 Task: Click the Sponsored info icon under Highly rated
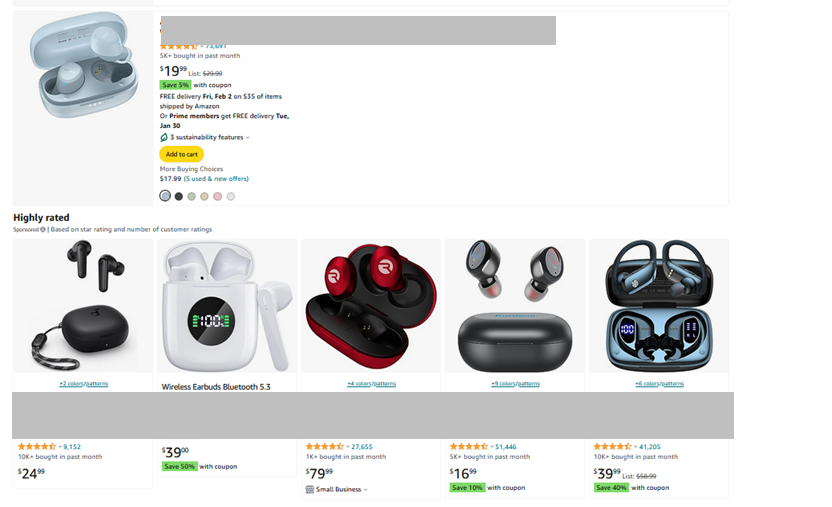tap(43, 230)
